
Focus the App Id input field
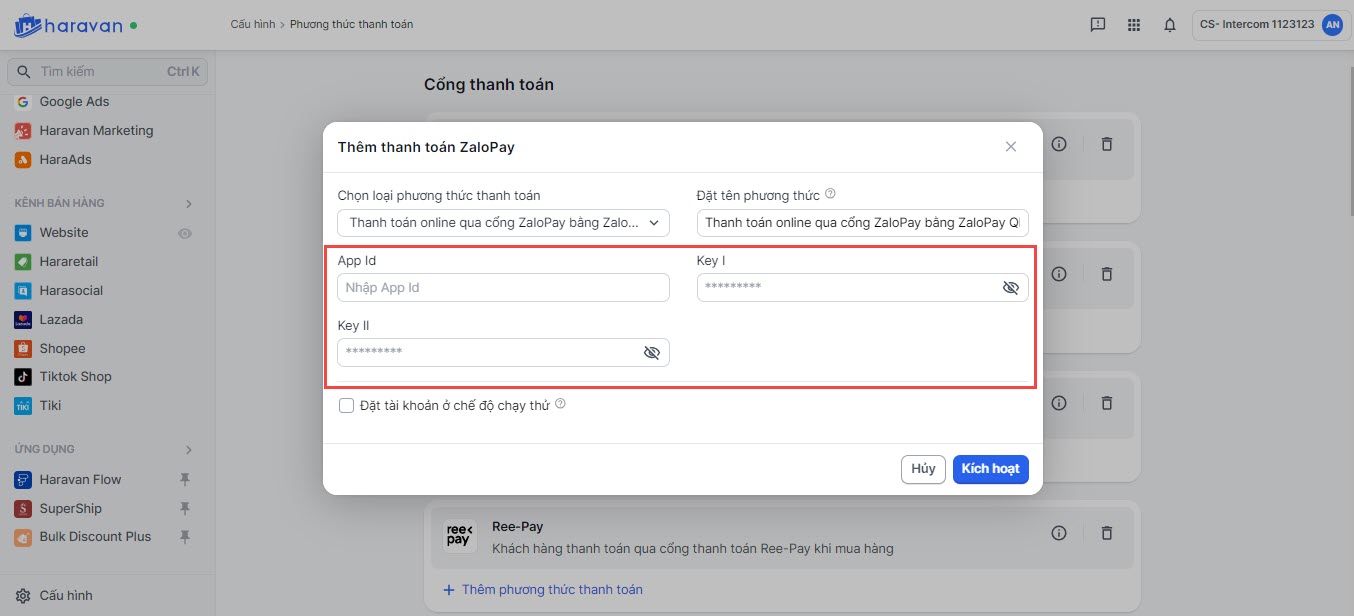503,288
